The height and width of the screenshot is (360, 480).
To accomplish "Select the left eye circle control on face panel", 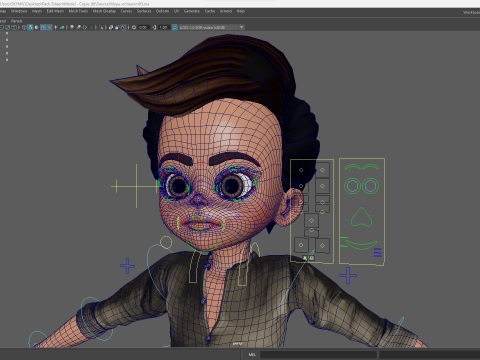I will [x=353, y=186].
